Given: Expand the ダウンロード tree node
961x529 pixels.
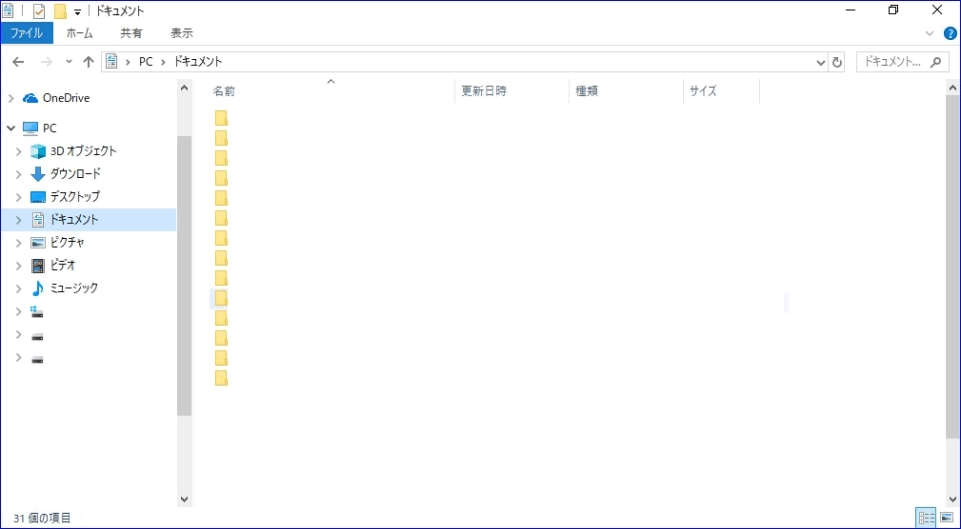Looking at the screenshot, I should pyautogui.click(x=18, y=174).
